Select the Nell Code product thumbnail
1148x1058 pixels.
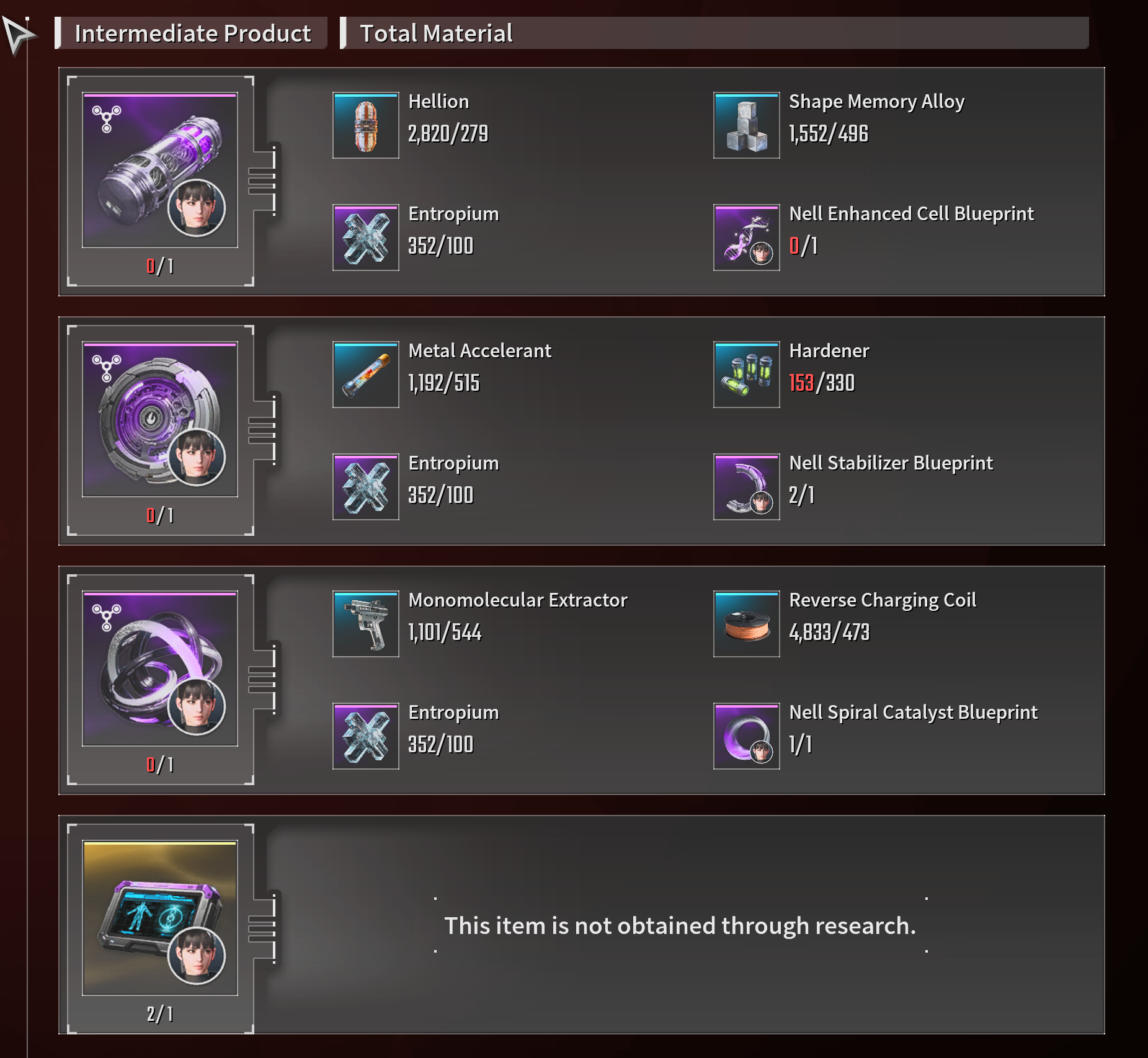click(160, 918)
